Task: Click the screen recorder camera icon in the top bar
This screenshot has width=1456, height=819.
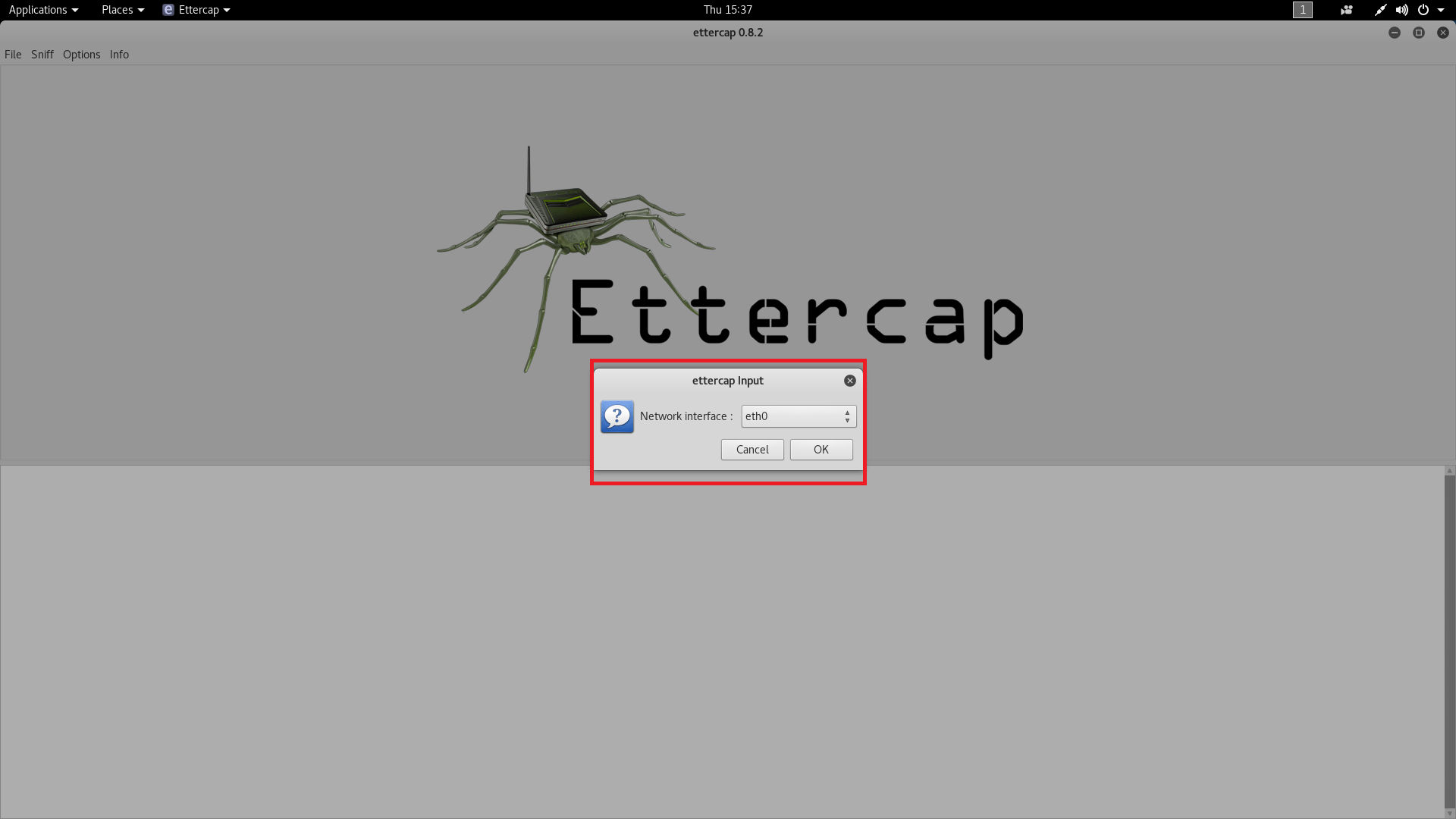Action: 1347,10
